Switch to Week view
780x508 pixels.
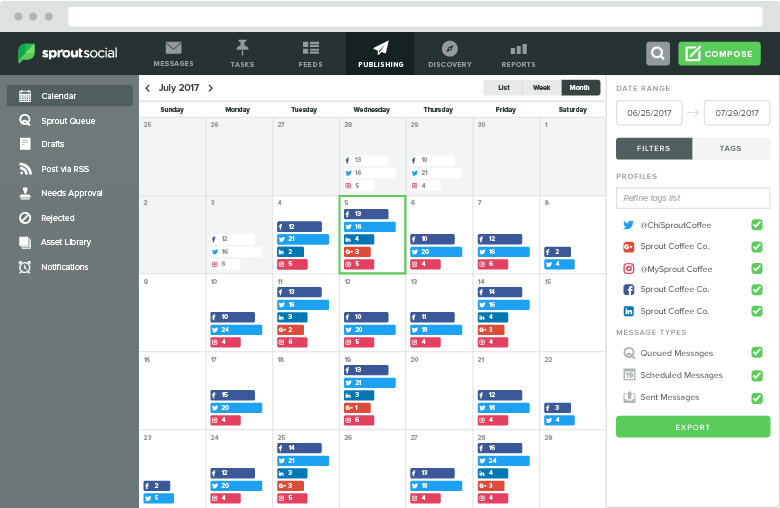point(542,88)
